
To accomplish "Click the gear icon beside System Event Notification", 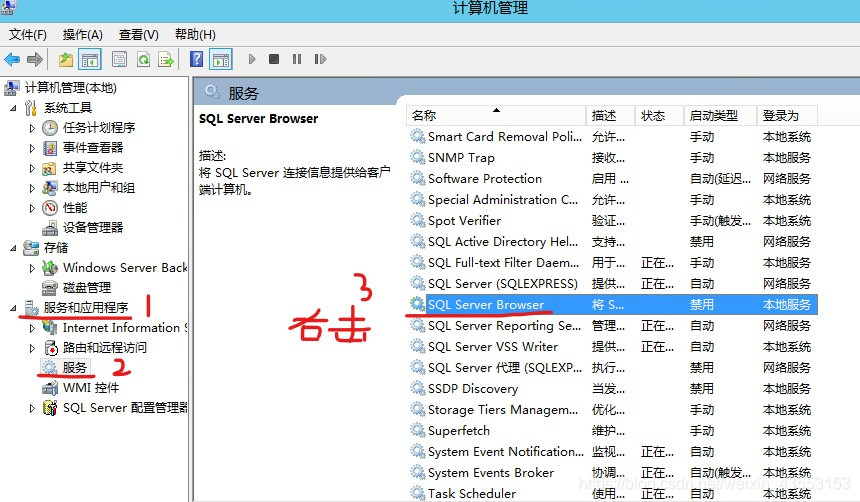I will (418, 452).
